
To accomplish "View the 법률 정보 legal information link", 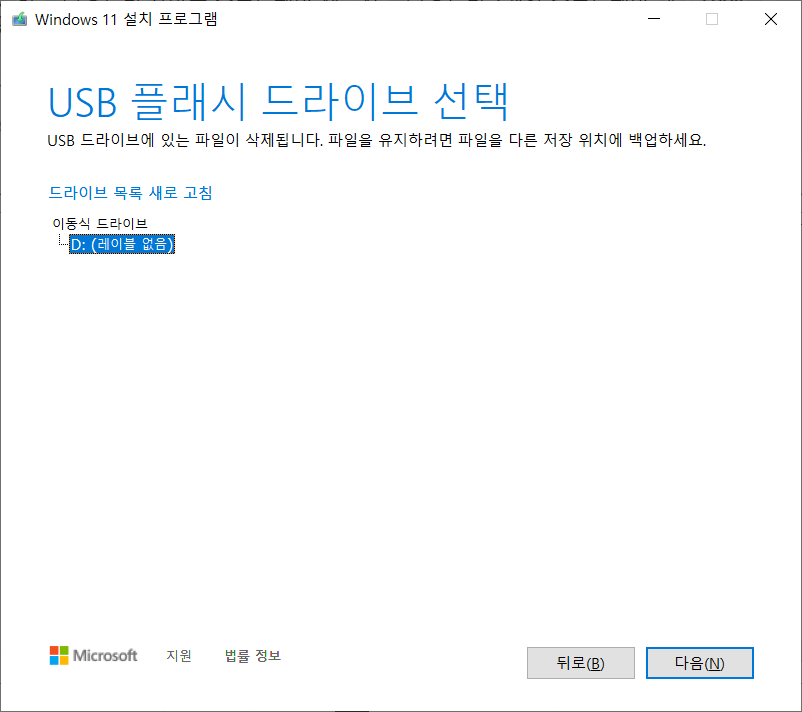I will click(x=251, y=656).
